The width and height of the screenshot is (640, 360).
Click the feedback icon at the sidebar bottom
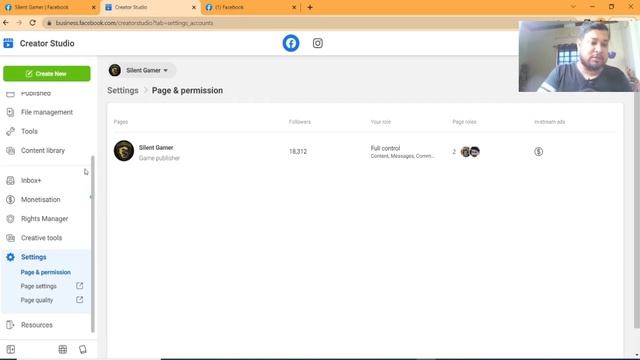tap(83, 349)
